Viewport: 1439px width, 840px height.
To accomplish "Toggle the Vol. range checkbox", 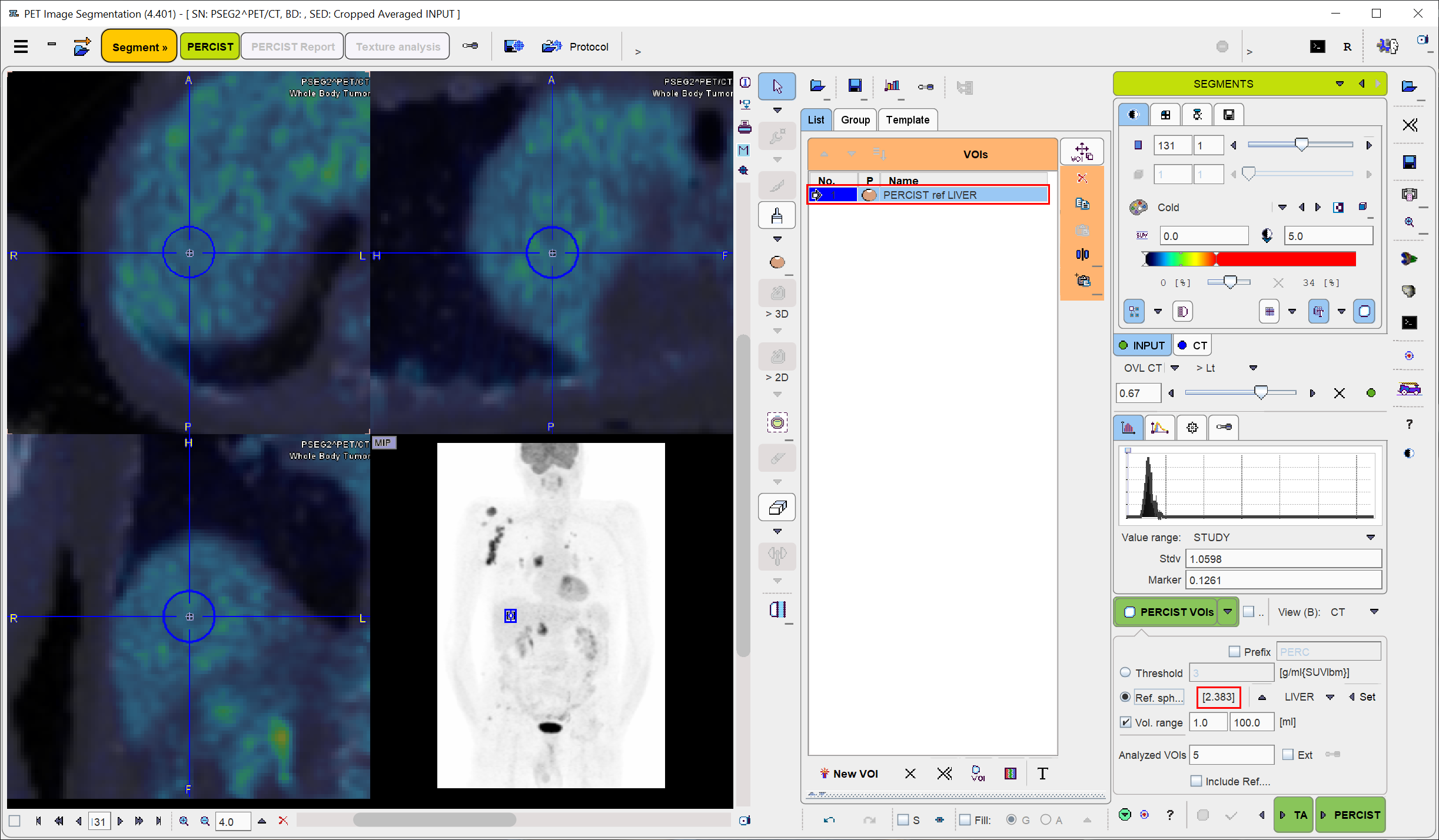I will [1126, 722].
